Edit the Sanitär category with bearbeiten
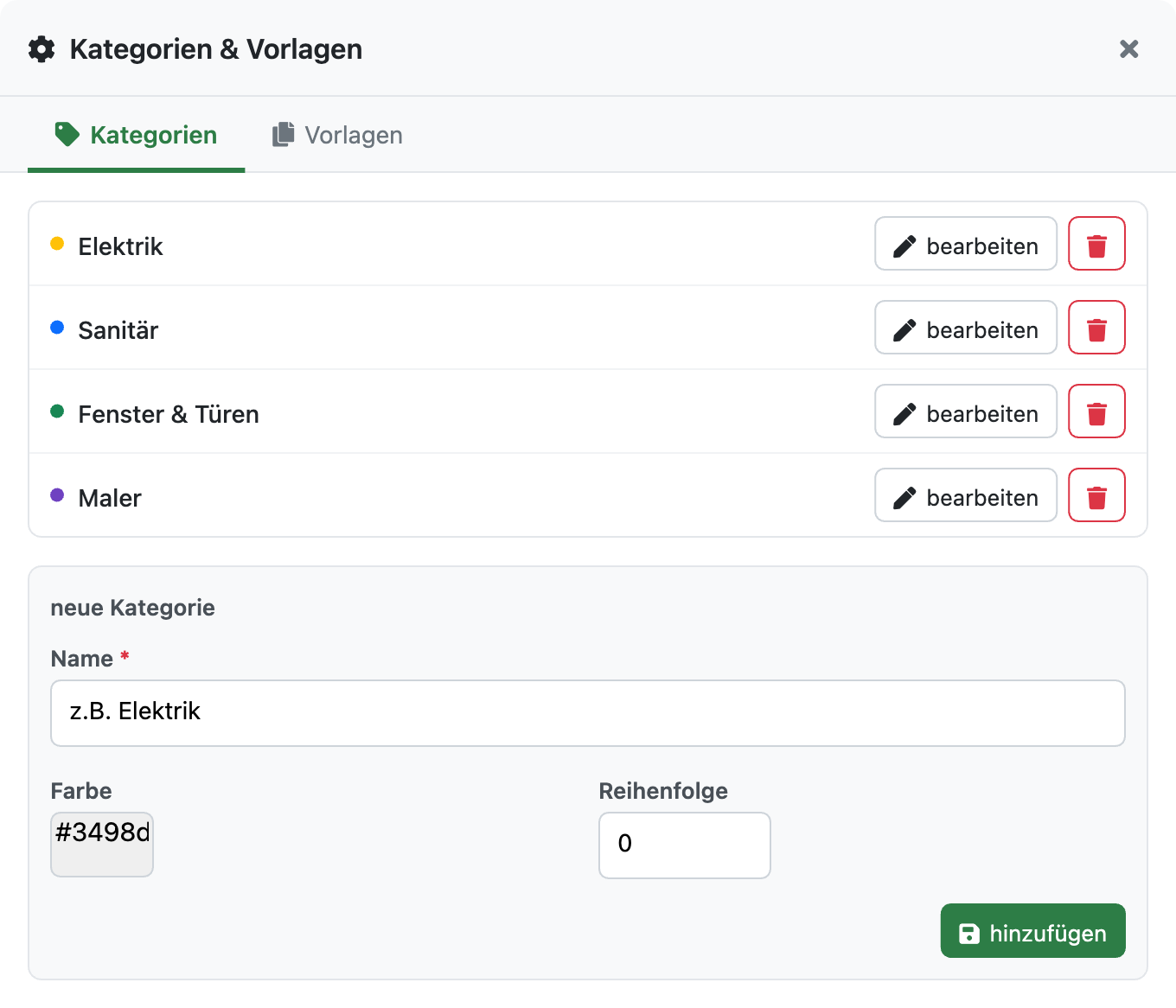This screenshot has height=1008, width=1176. (x=966, y=328)
